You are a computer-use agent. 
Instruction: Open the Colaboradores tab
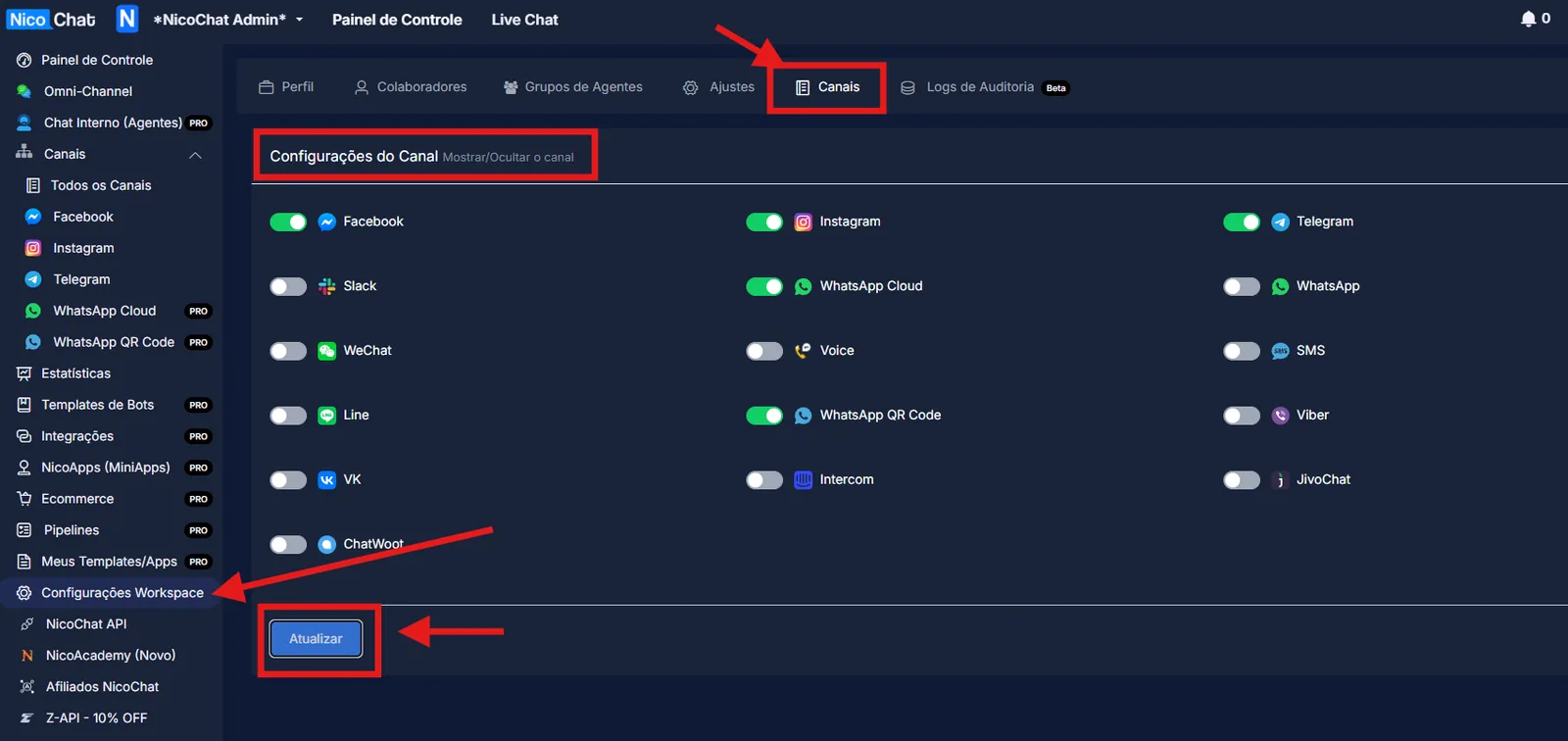tap(411, 87)
